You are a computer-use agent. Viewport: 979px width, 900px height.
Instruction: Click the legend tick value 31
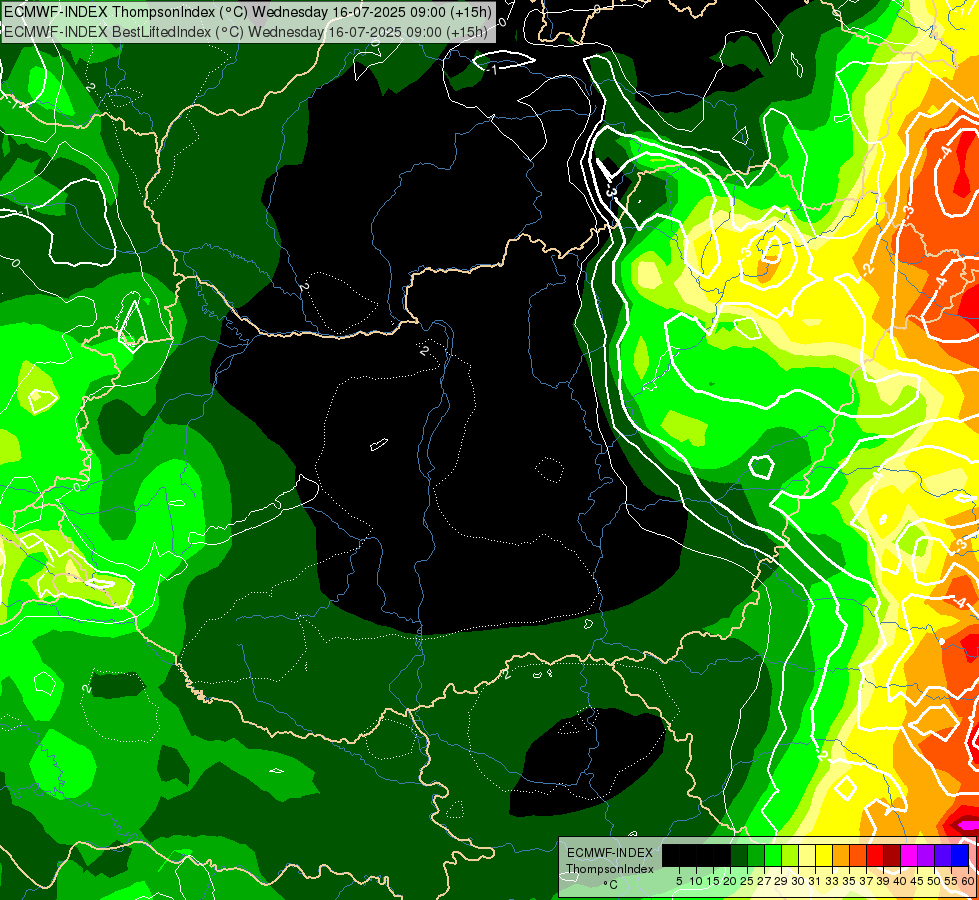pos(815,881)
